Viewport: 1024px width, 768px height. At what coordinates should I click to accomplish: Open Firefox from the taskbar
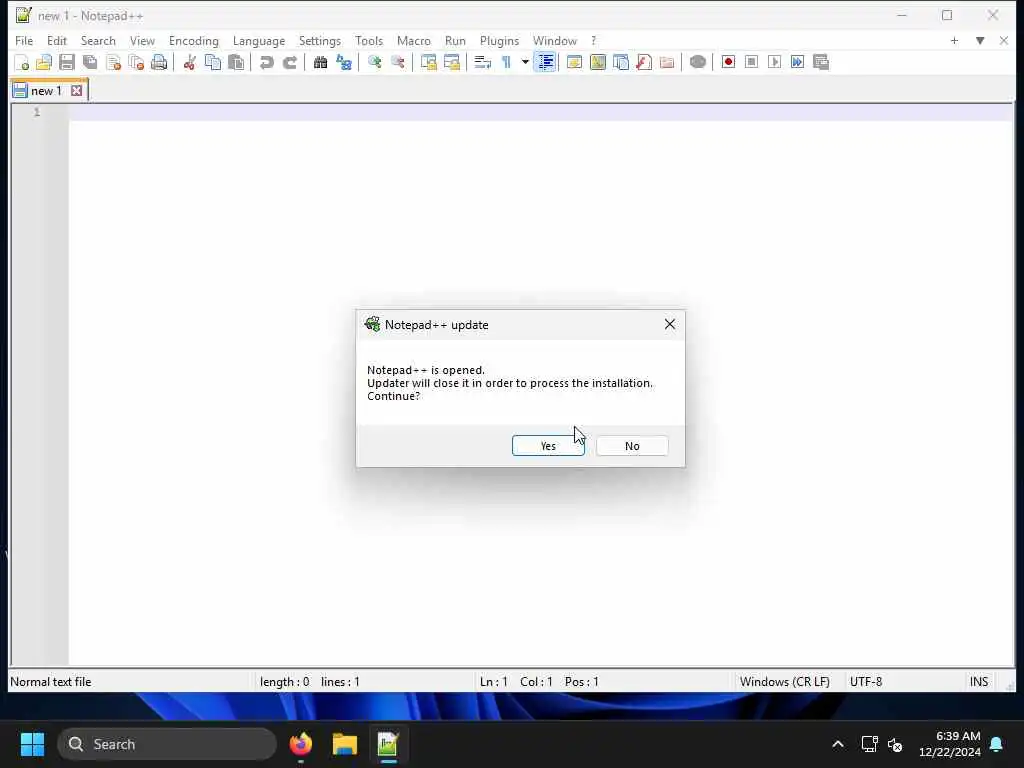click(x=301, y=744)
